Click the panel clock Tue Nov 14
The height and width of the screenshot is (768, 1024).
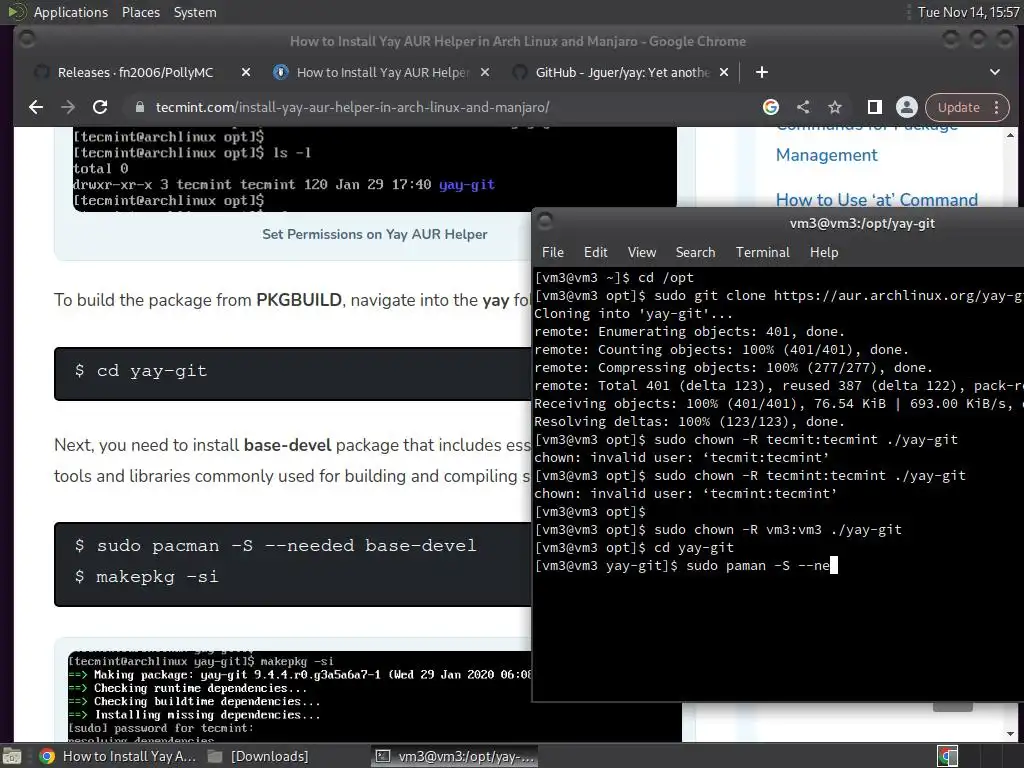tap(968, 12)
